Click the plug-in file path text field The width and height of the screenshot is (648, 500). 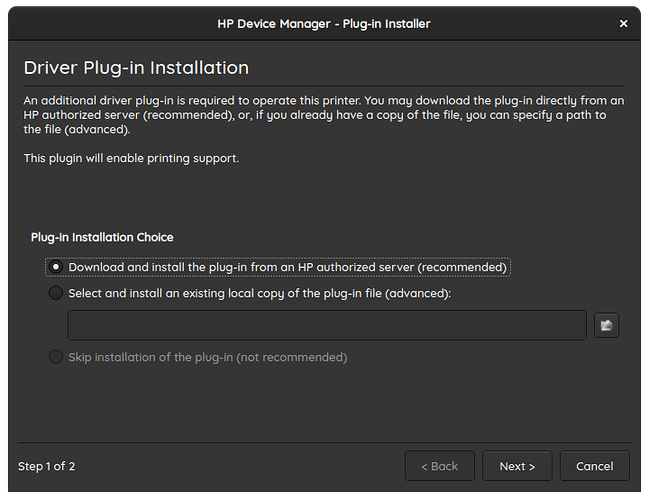pos(327,325)
